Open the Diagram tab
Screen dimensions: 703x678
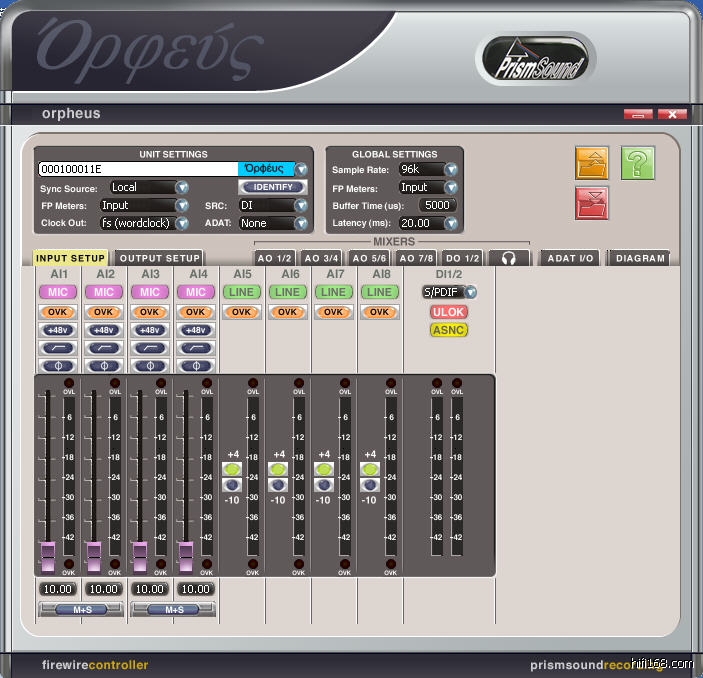(x=640, y=258)
